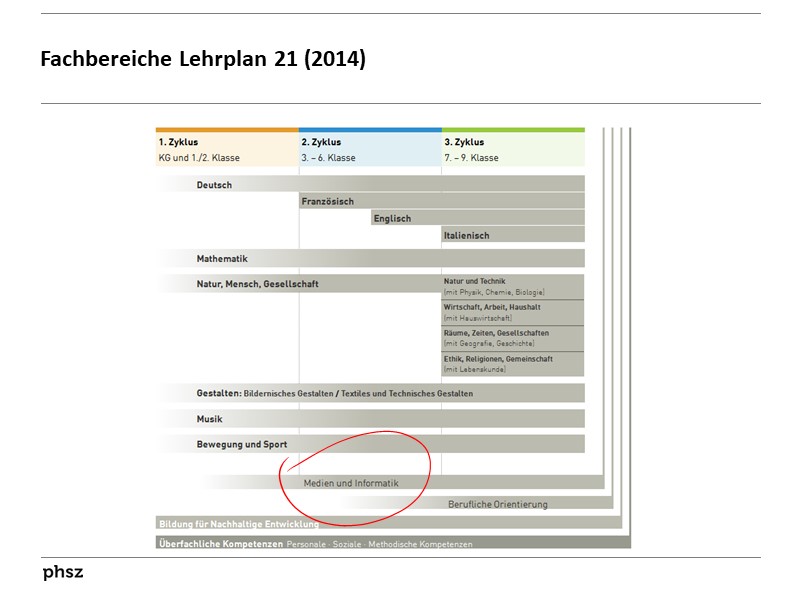Expand the Berufliche Orientierung bar
The image size is (800, 600).
click(x=498, y=503)
